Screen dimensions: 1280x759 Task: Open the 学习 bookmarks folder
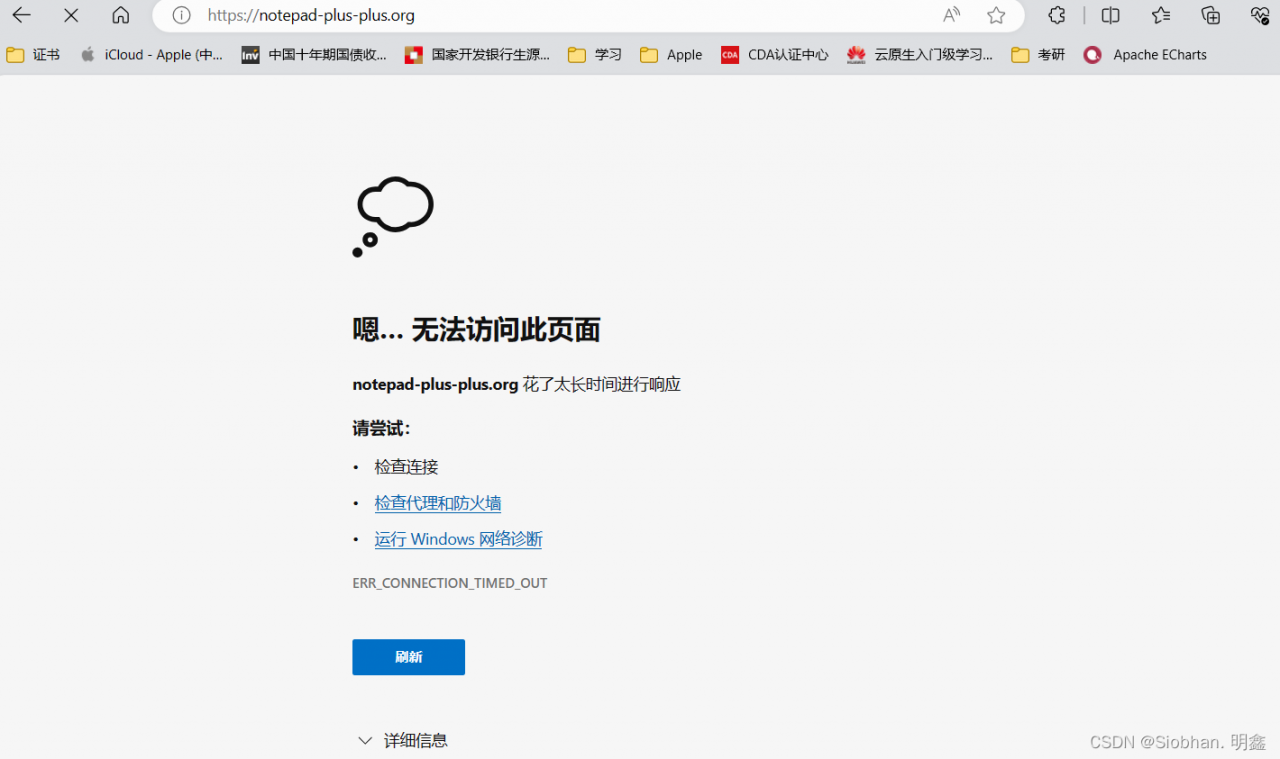click(x=595, y=55)
